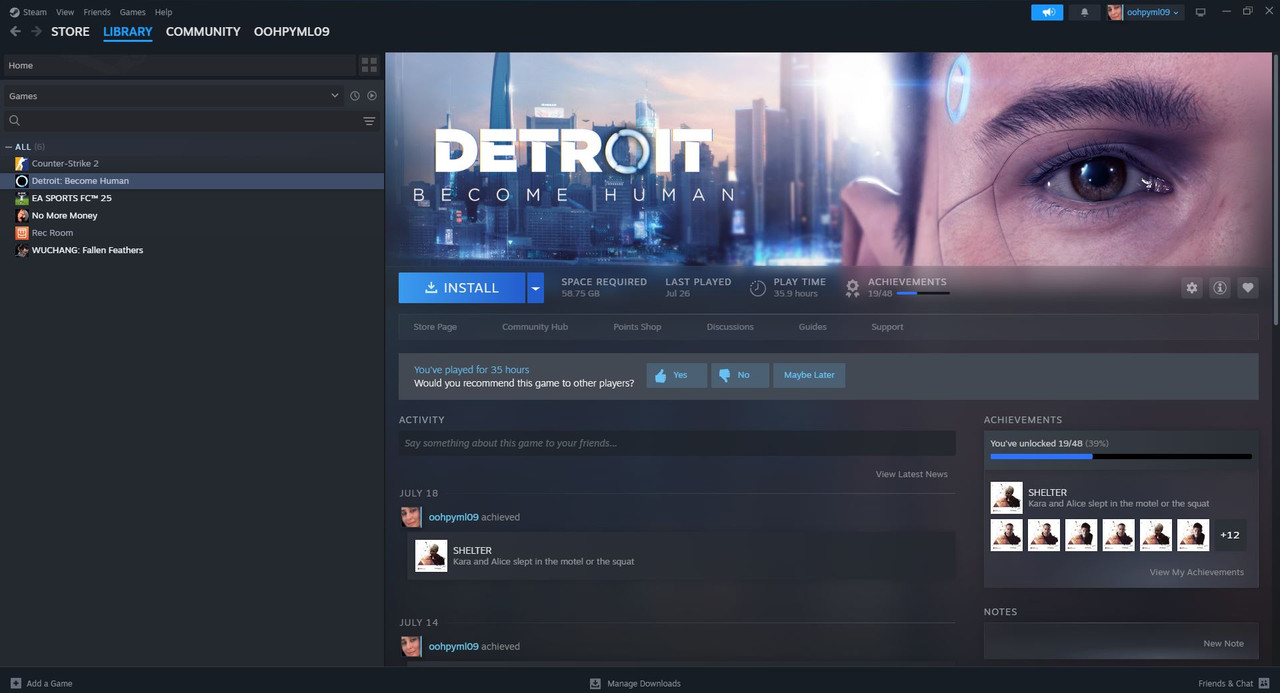Click the Manage Downloads icon
Viewport: 1280px width, 693px height.
click(595, 683)
